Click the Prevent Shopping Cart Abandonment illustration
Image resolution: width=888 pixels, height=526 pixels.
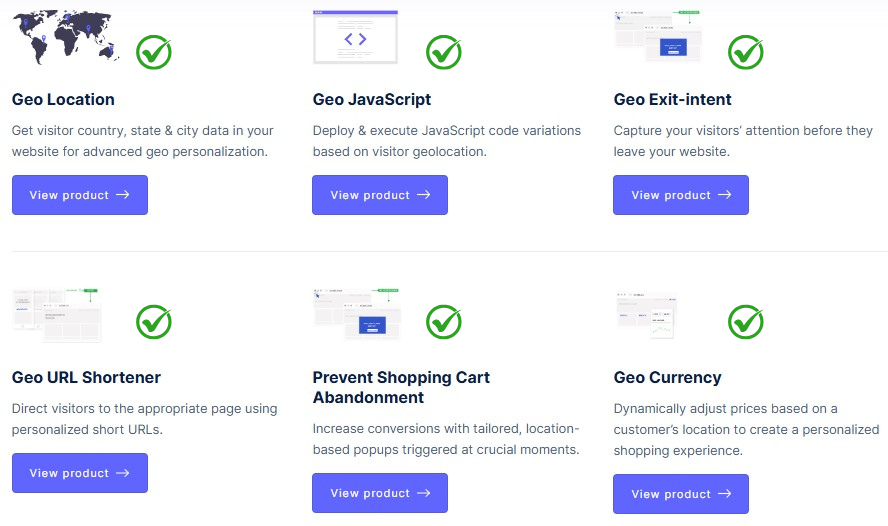(x=357, y=314)
